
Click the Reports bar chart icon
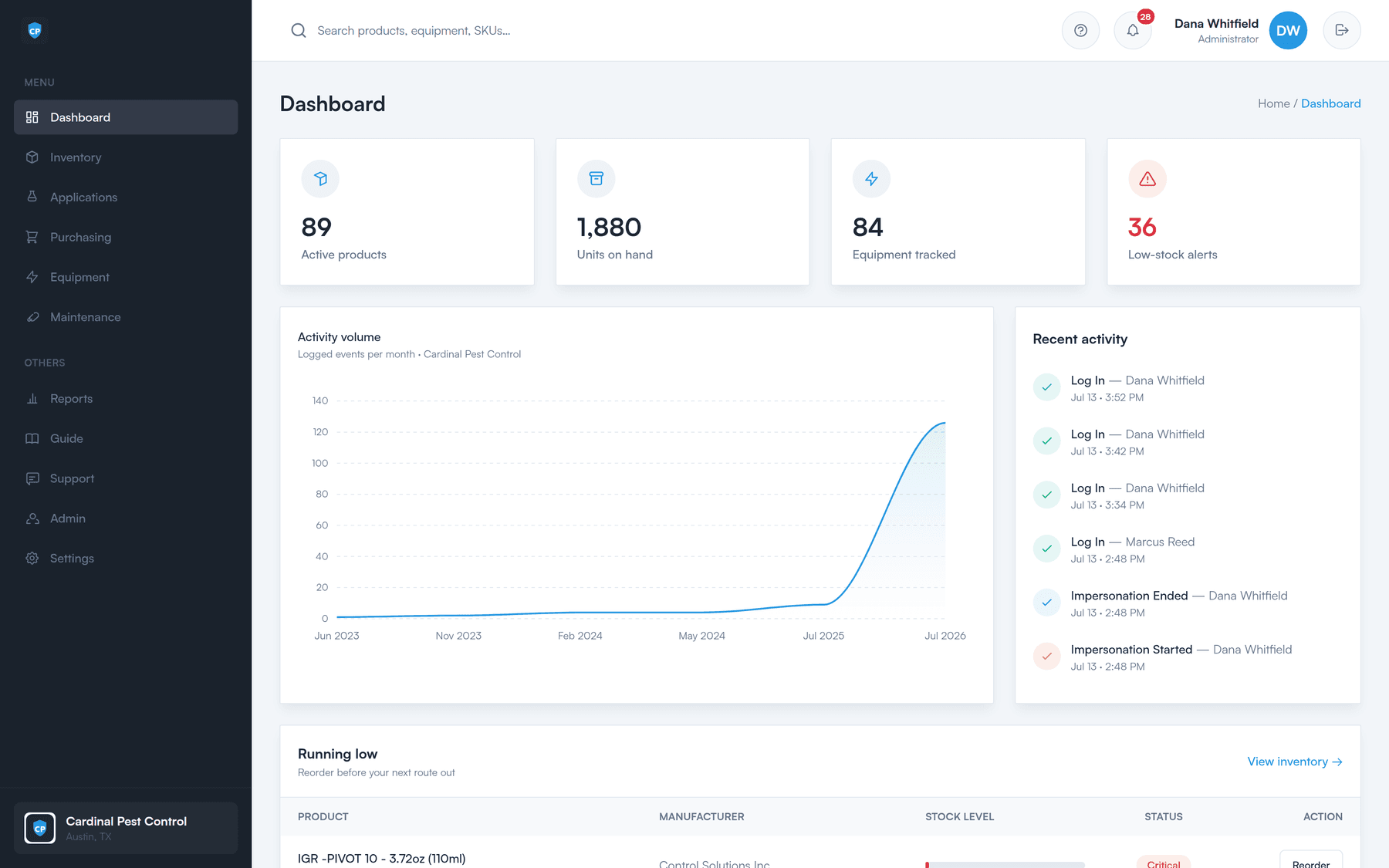[x=32, y=398]
